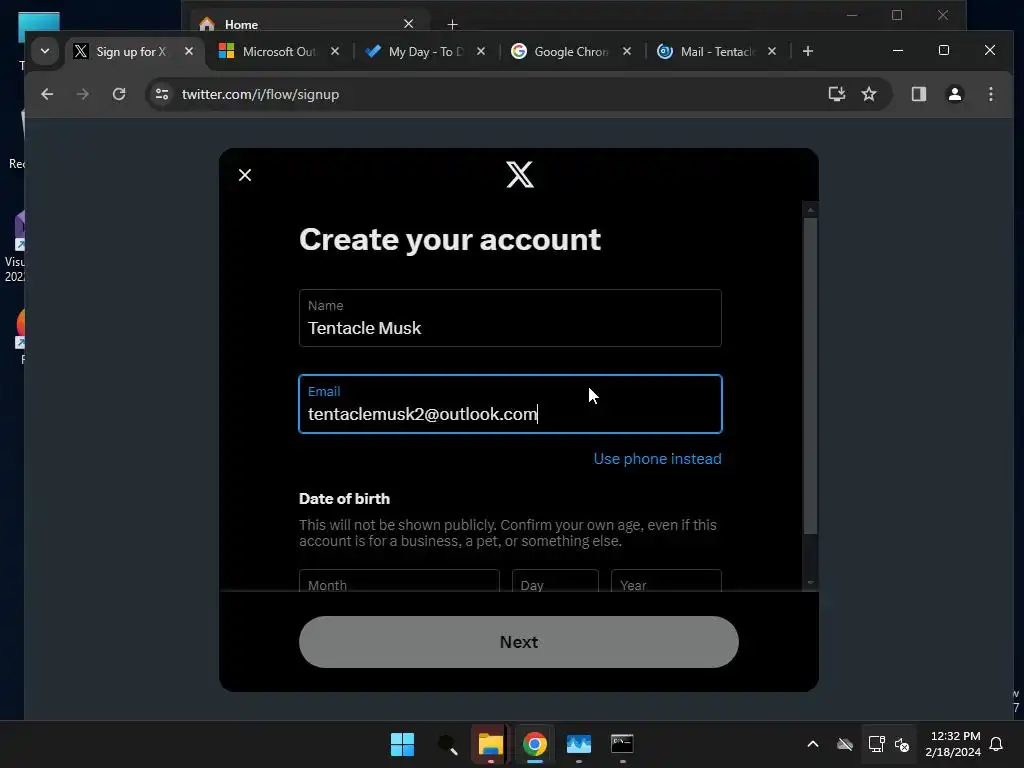Screen dimensions: 1024x768
Task: Click the Chrome taskbar icon
Action: click(x=534, y=744)
